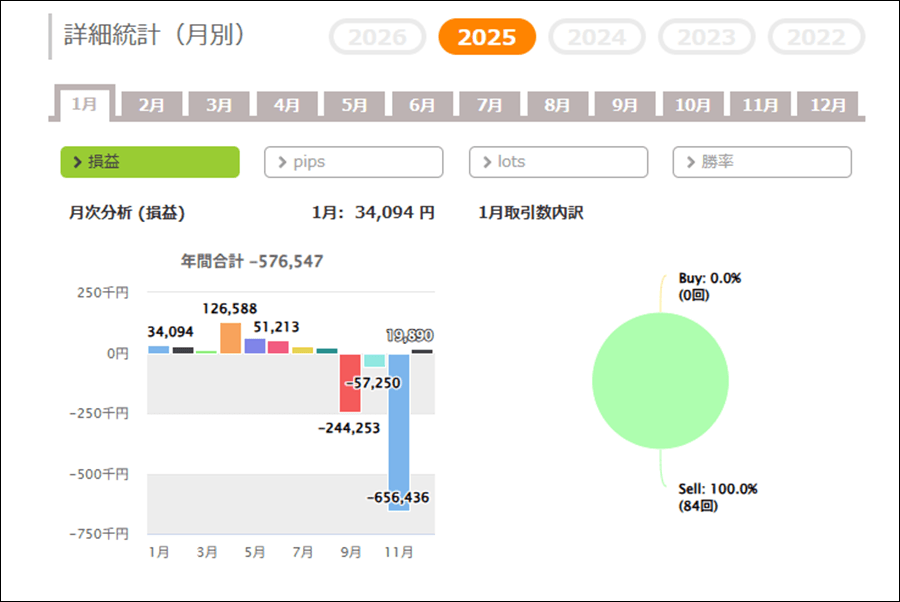Select the 9月 month tab
Screen dimensions: 900x602
(x=625, y=105)
